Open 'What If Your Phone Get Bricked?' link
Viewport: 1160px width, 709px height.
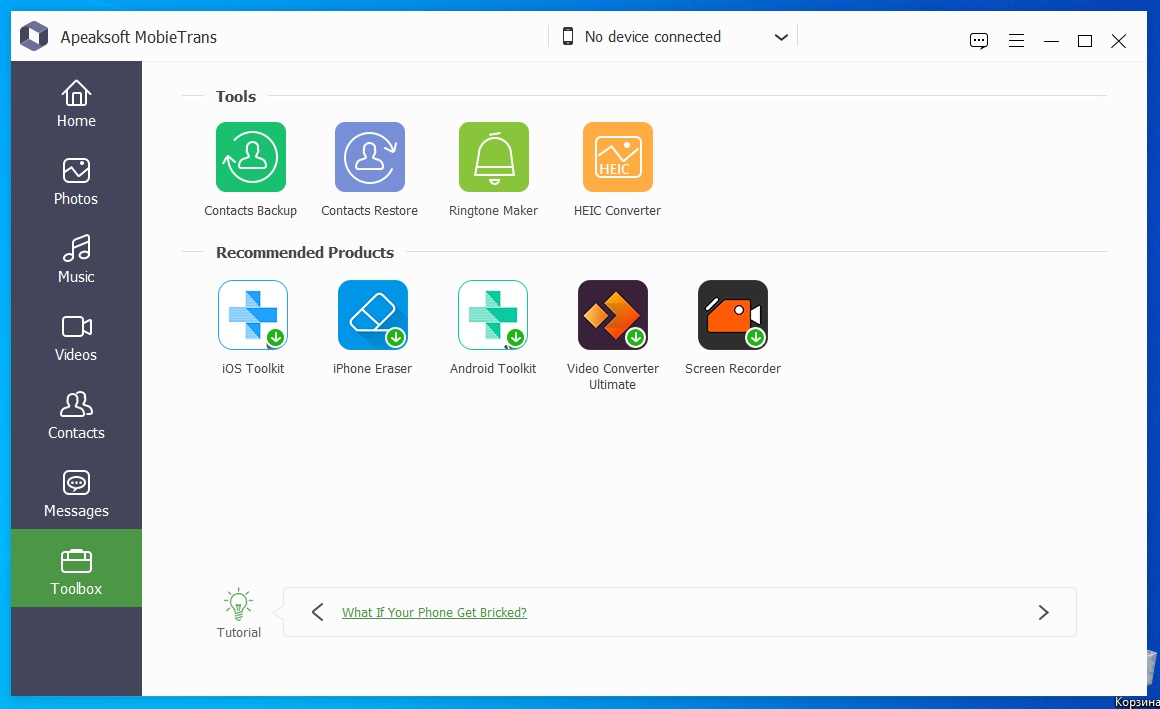pyautogui.click(x=434, y=613)
